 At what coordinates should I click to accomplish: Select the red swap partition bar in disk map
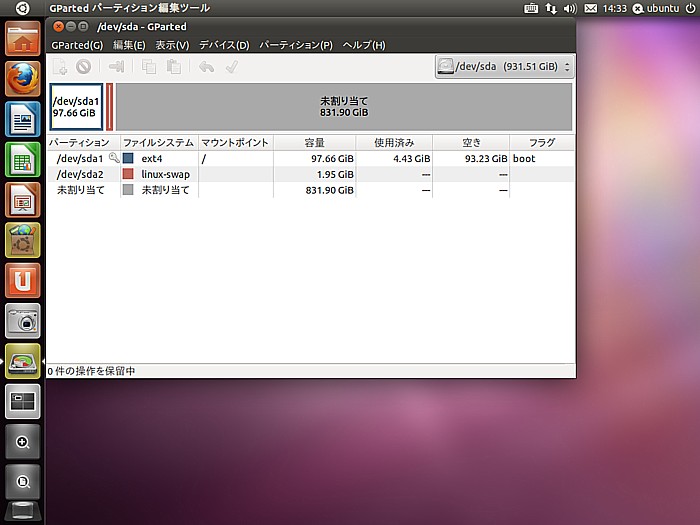109,107
